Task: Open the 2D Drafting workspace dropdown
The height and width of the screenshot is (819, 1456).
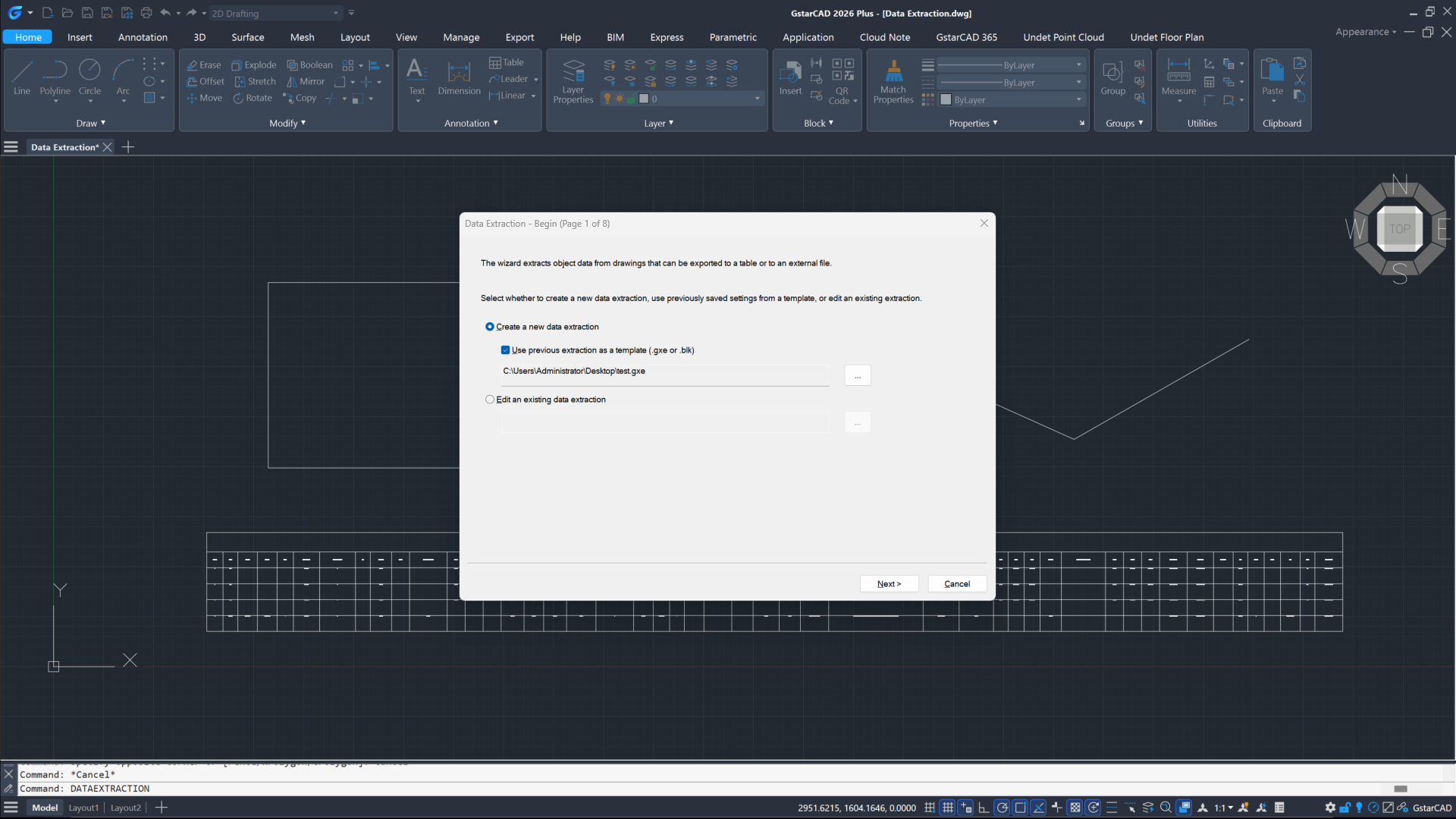Action: click(x=276, y=14)
